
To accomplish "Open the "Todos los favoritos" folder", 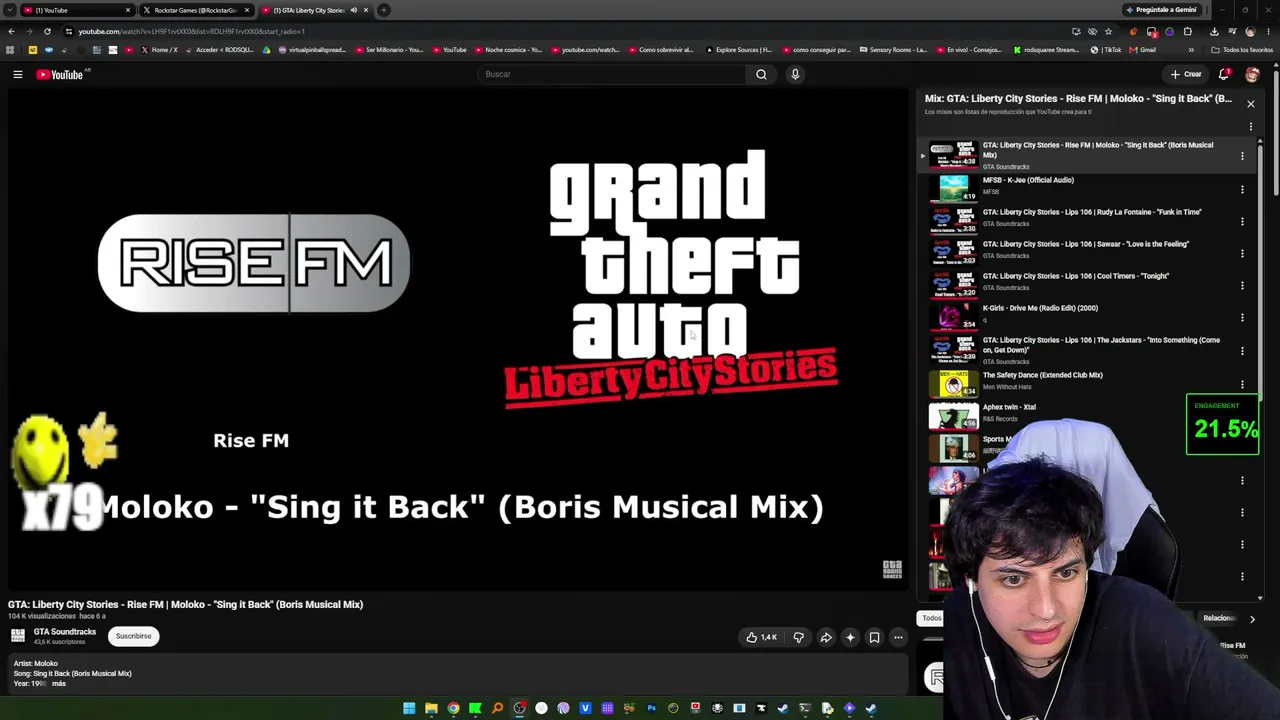I will [1242, 50].
